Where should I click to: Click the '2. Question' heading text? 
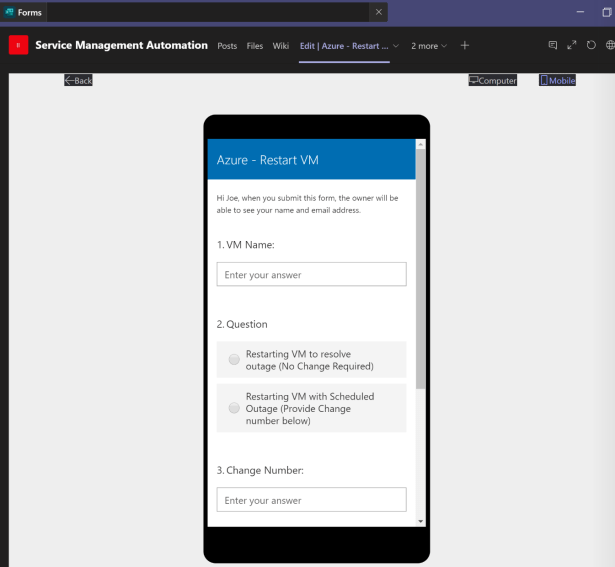[242, 324]
